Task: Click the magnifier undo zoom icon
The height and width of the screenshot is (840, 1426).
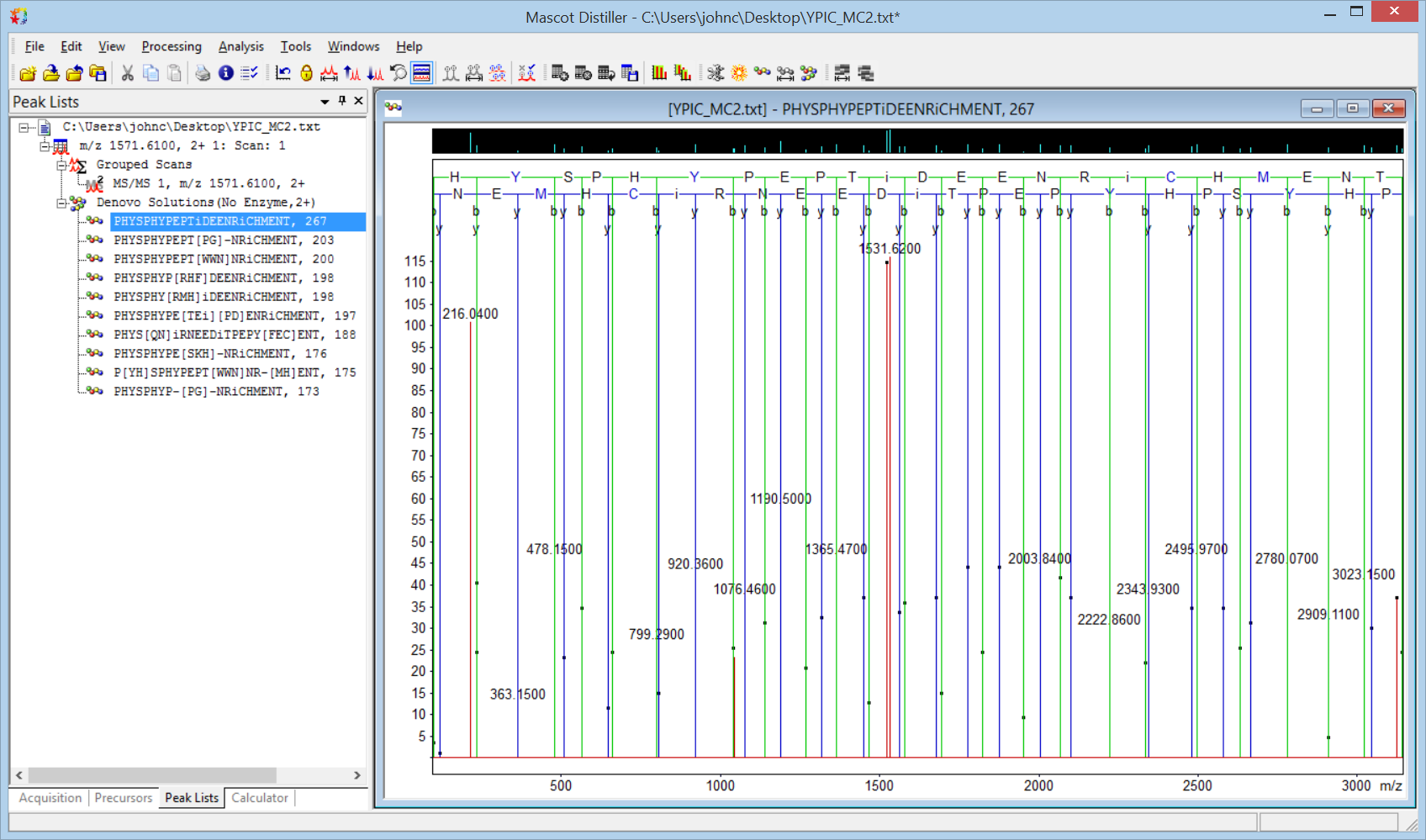Action: (399, 73)
